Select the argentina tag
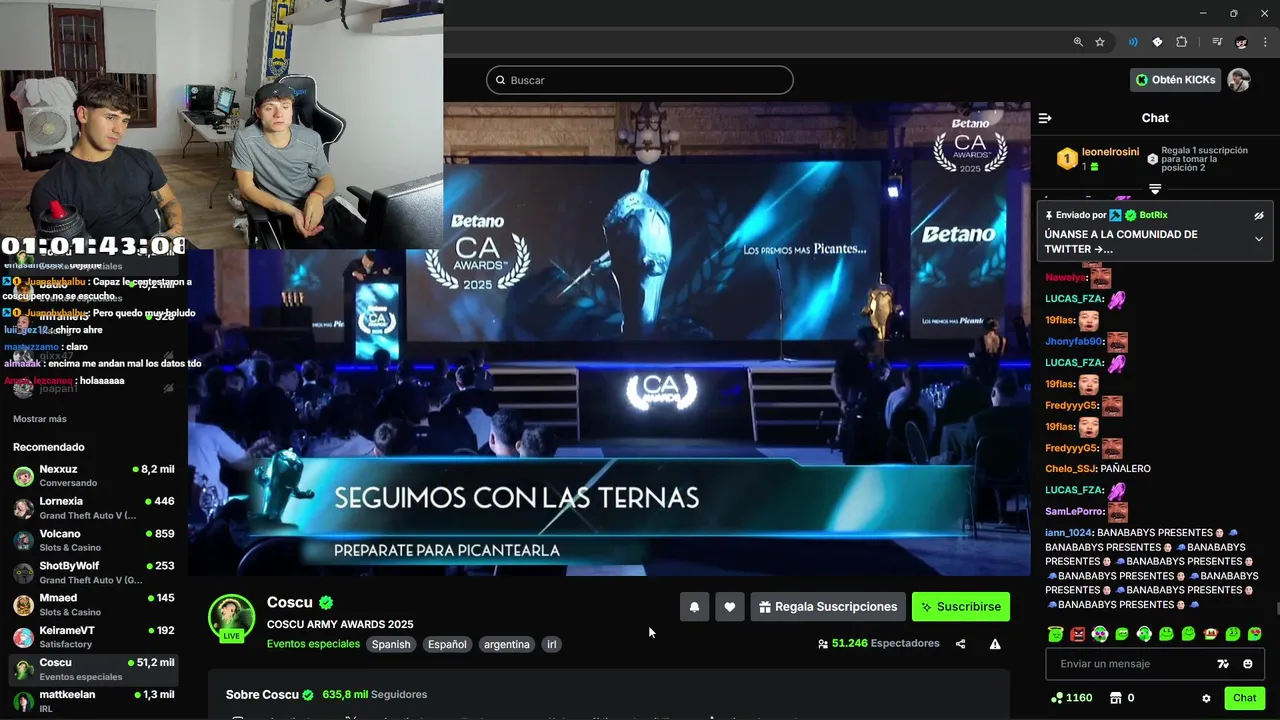This screenshot has width=1280, height=720. [x=507, y=645]
